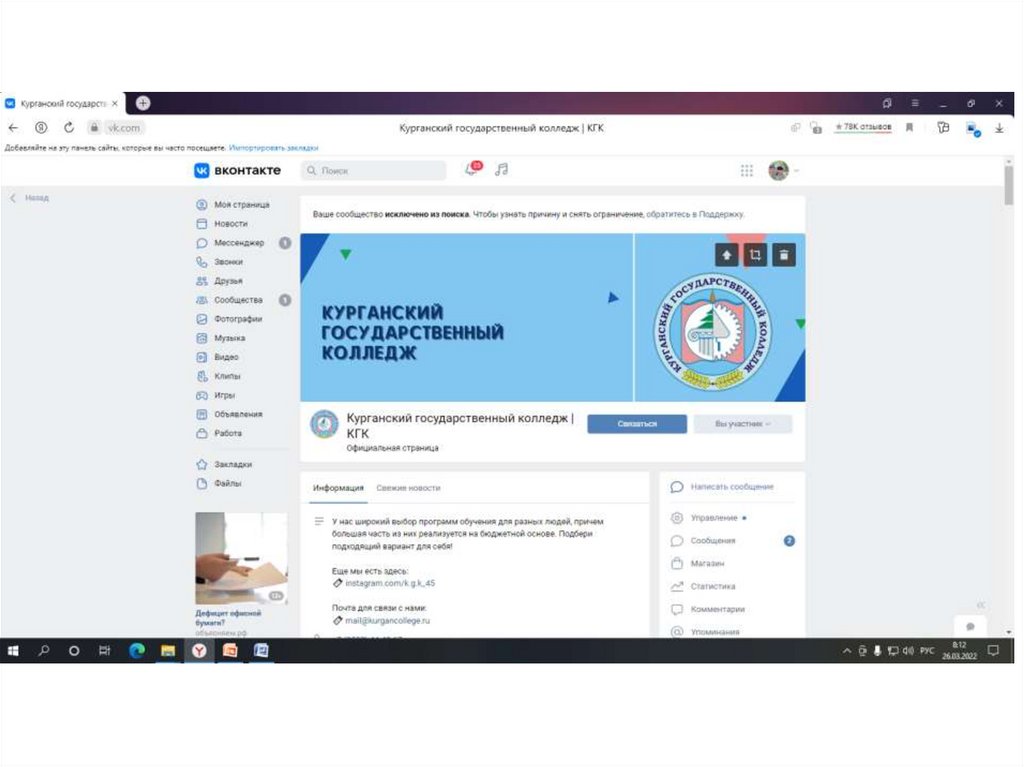Switch to Информация tab
This screenshot has height=767, width=1024.
[338, 488]
